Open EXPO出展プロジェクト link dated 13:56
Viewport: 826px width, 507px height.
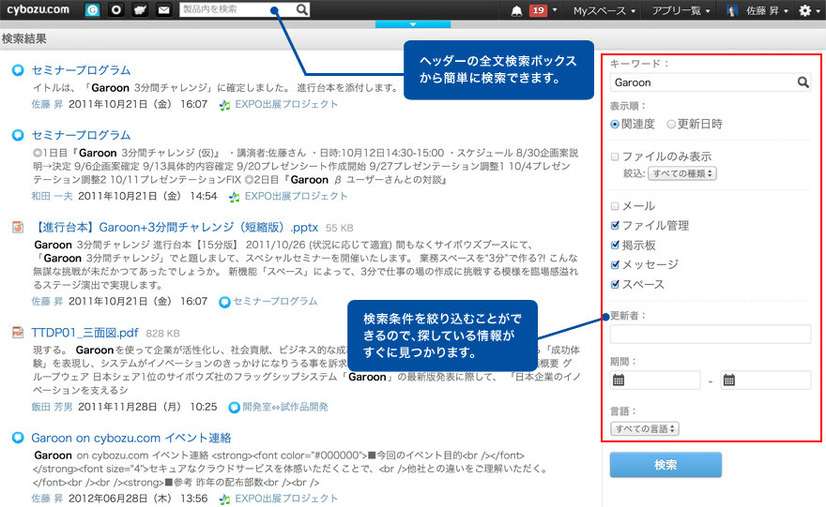point(287,498)
